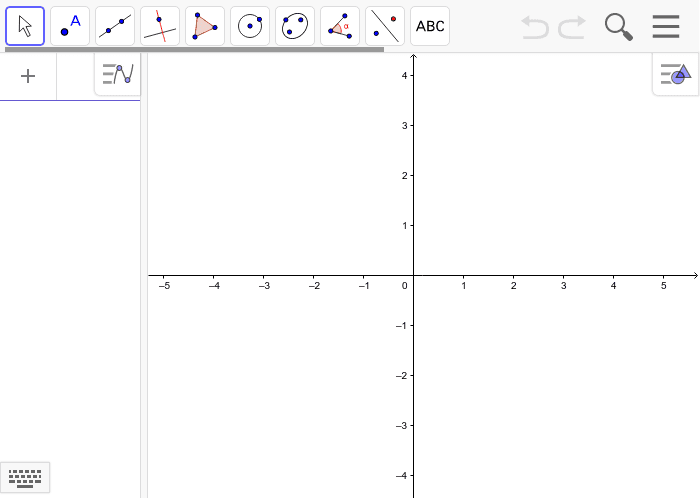This screenshot has height=500, width=700.
Task: Click the Undo arrow
Action: click(535, 27)
